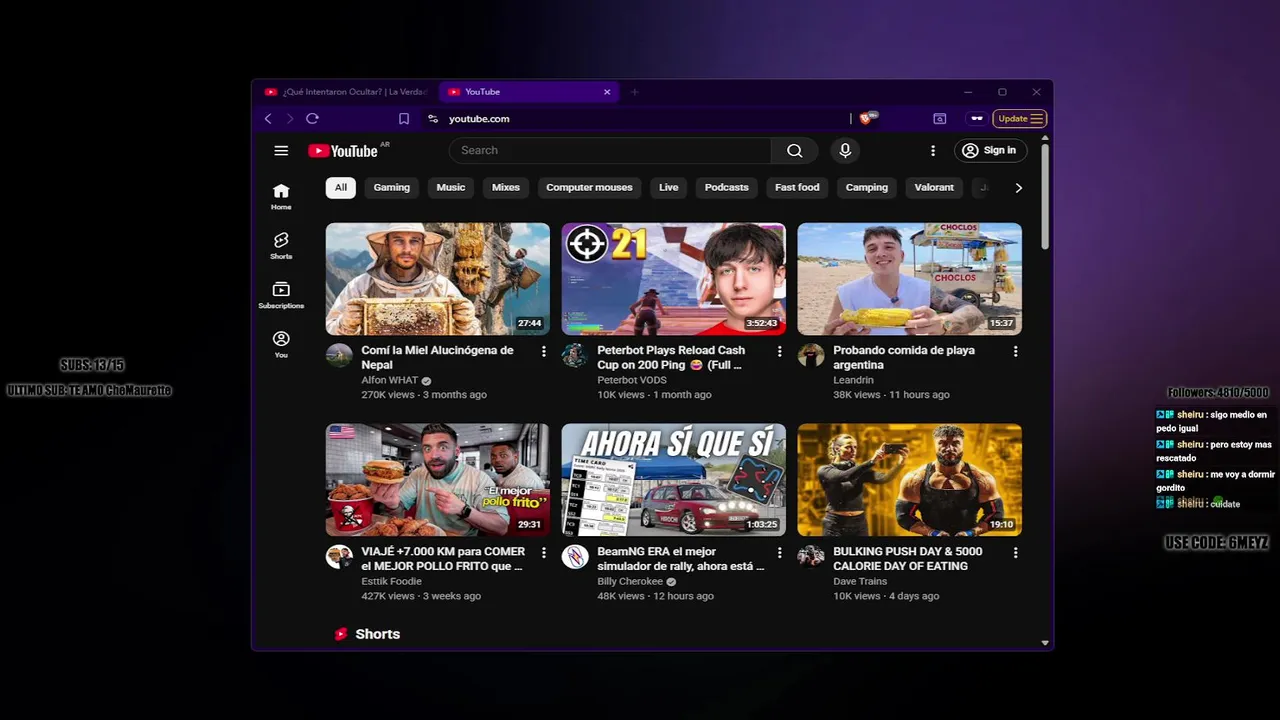Open the bodybuilder video thumbnail
The image size is (1280, 720).
click(x=910, y=480)
